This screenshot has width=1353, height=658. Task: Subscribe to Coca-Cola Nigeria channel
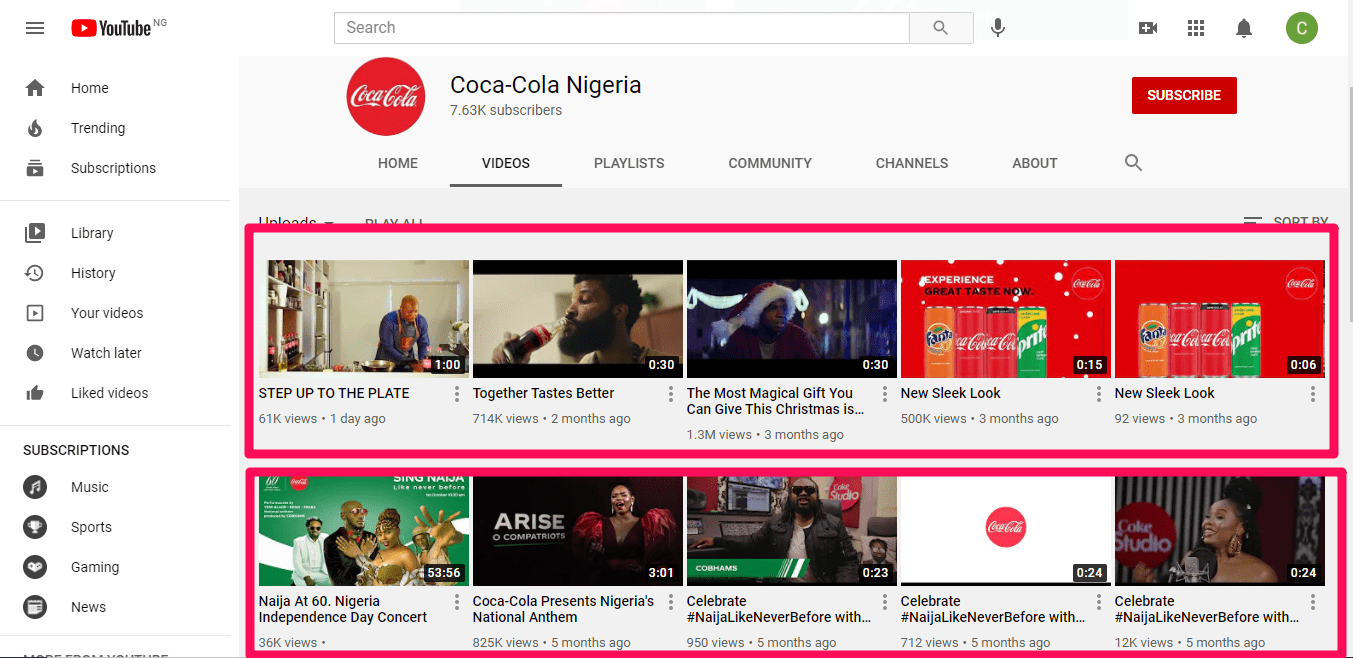(x=1183, y=95)
